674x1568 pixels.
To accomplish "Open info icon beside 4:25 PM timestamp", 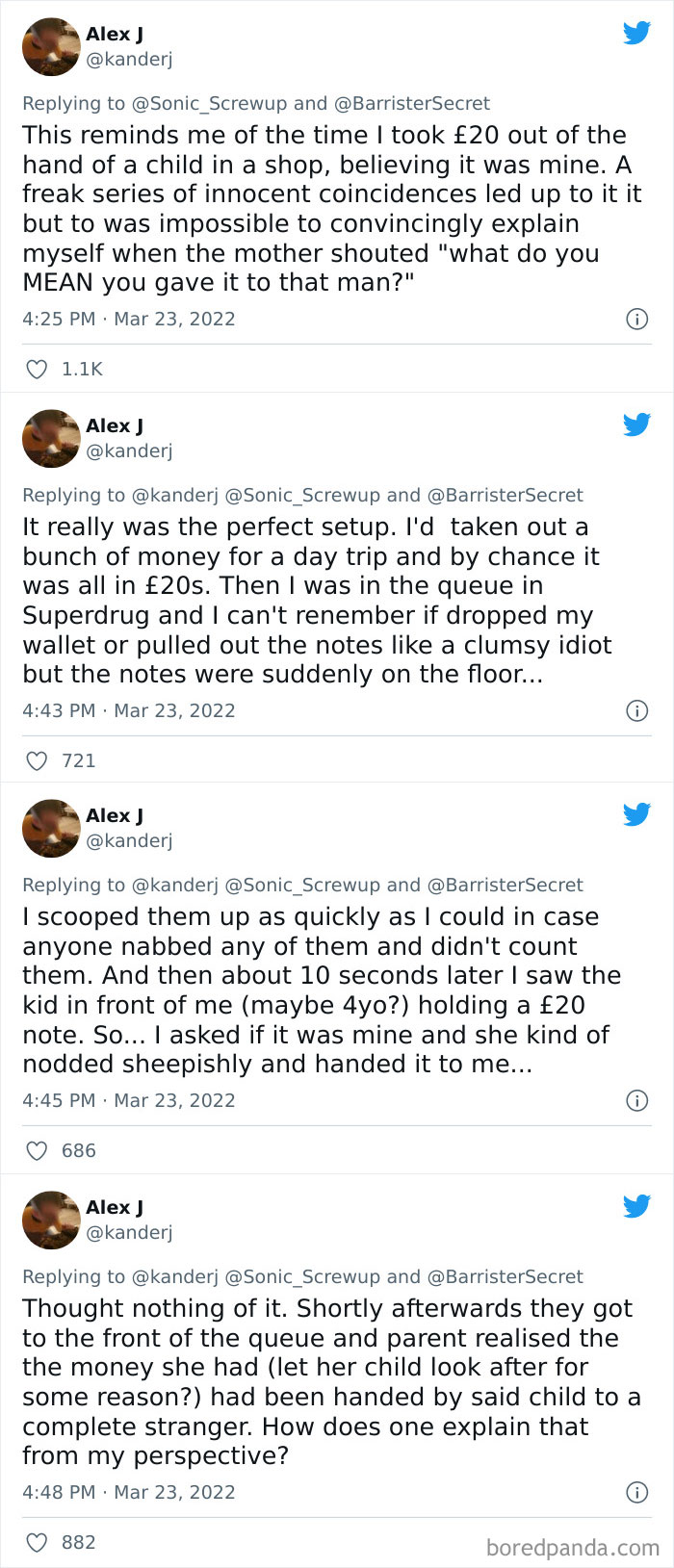I will [637, 319].
